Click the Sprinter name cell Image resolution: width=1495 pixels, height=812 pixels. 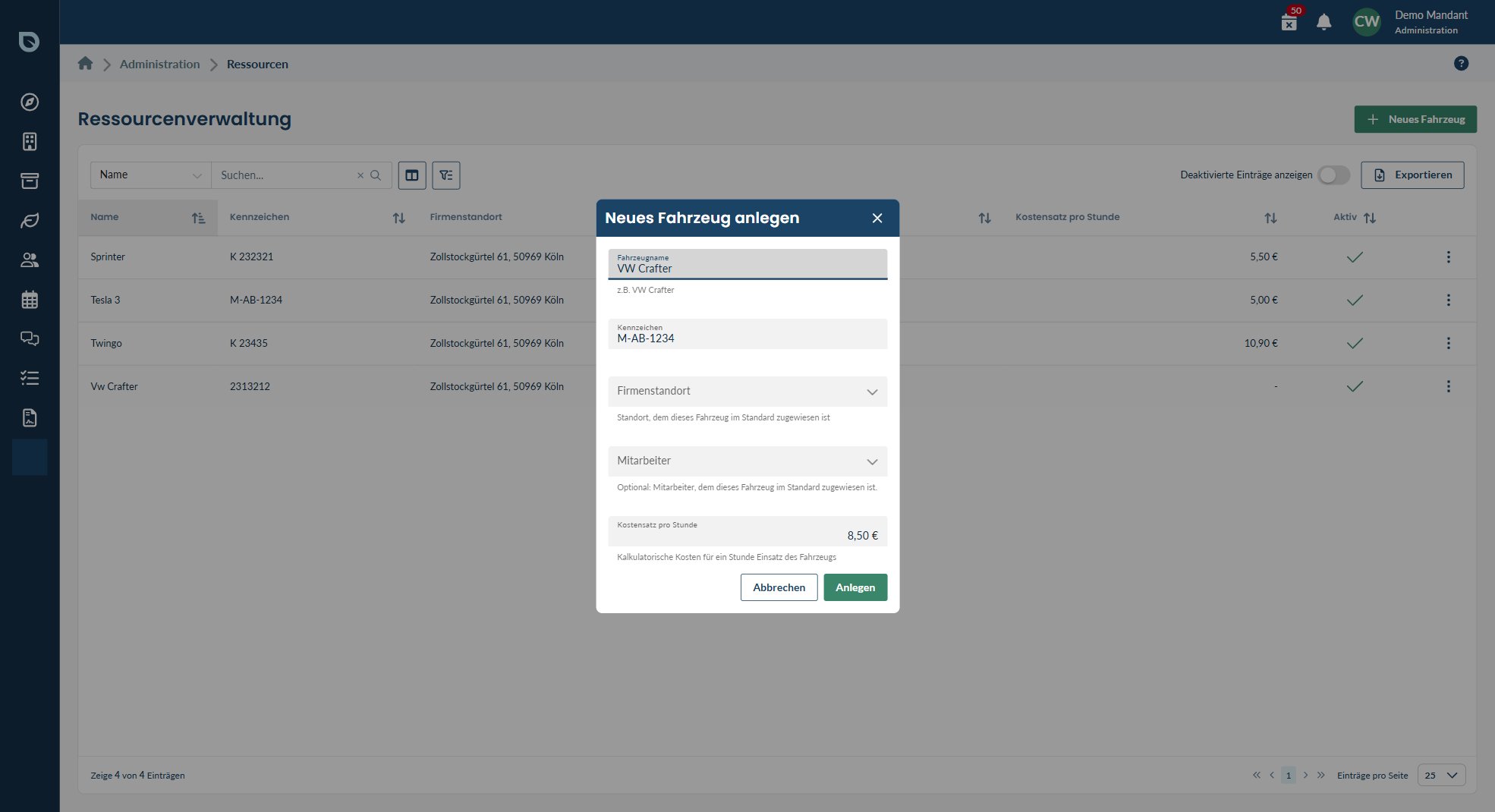(x=108, y=257)
